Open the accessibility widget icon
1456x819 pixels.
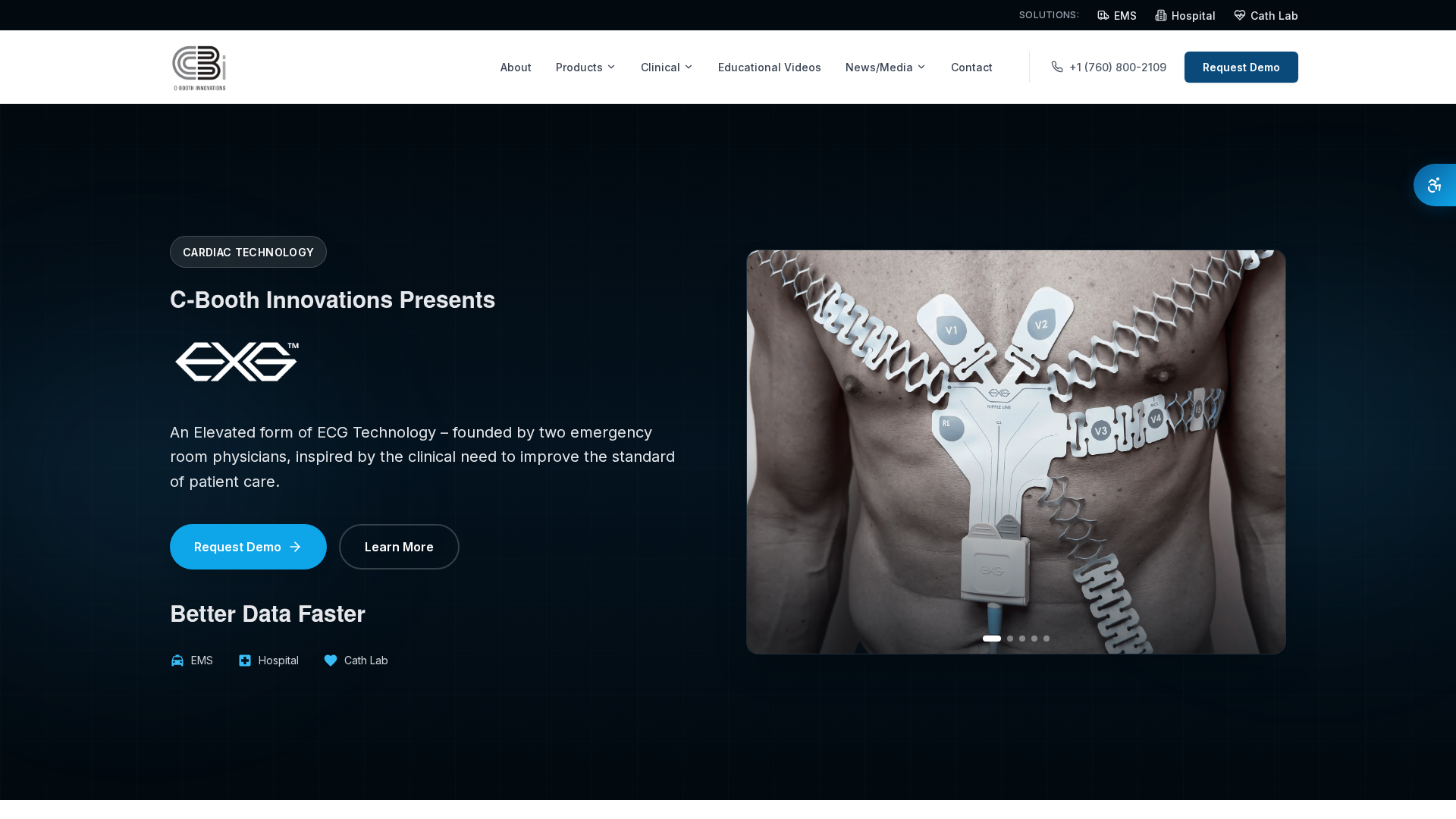point(1434,185)
